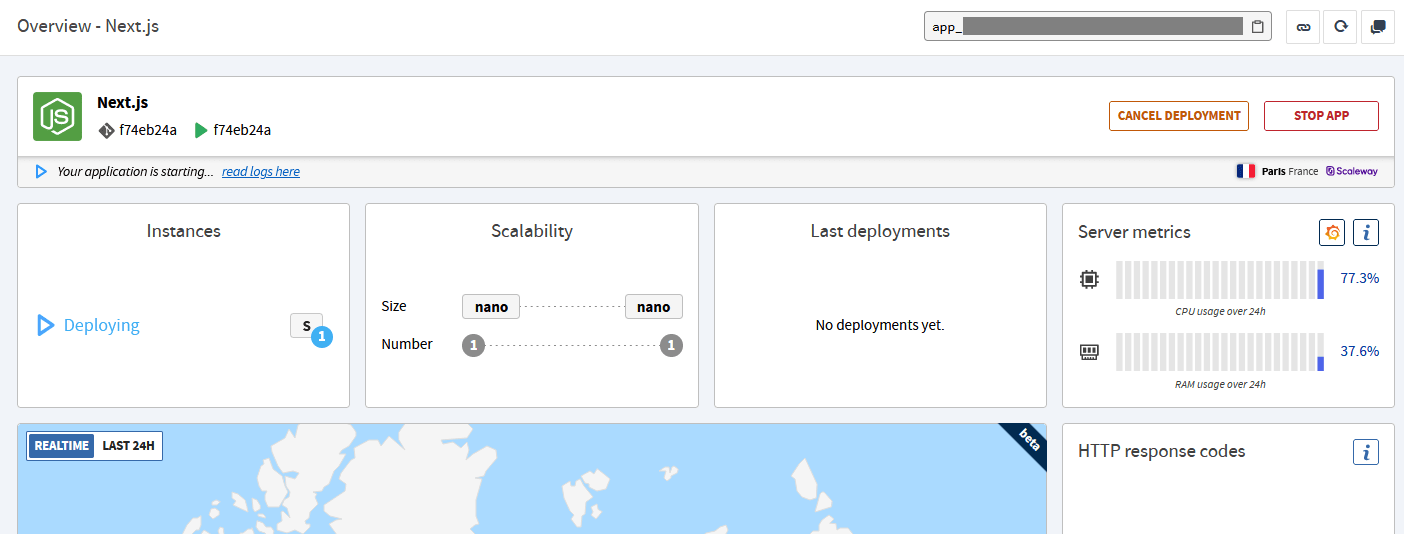Image resolution: width=1404 pixels, height=534 pixels.
Task: Click the link icon button in header
Action: click(x=1303, y=27)
